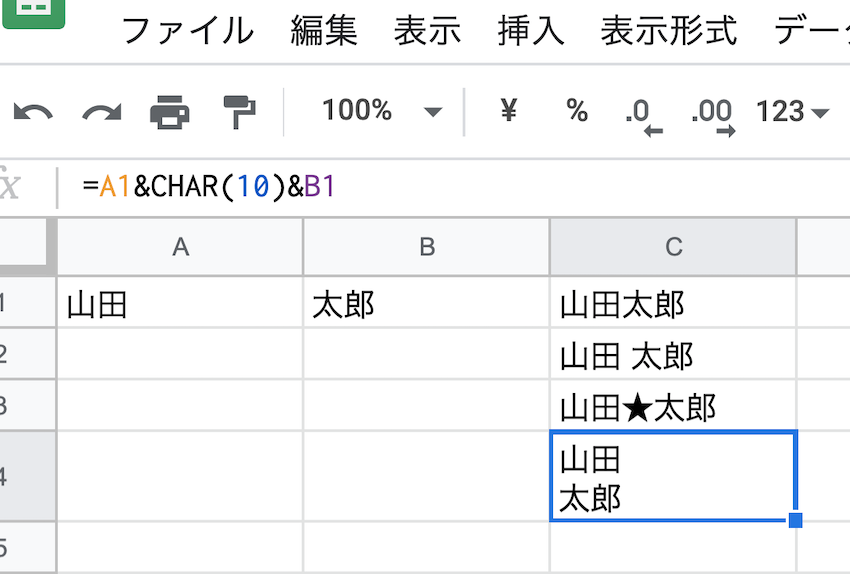This screenshot has height=574, width=850.
Task: Click fill handle on selected cell
Action: [796, 520]
